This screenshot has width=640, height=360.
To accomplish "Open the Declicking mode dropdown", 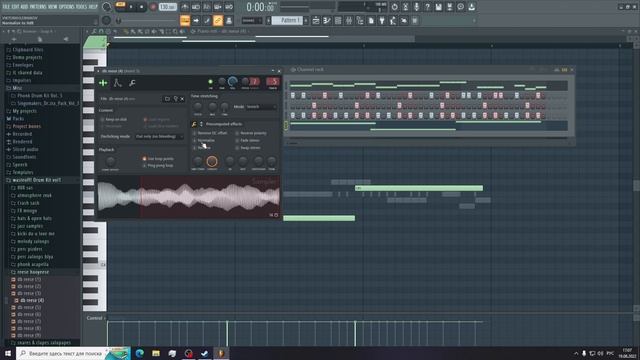I will coord(159,137).
